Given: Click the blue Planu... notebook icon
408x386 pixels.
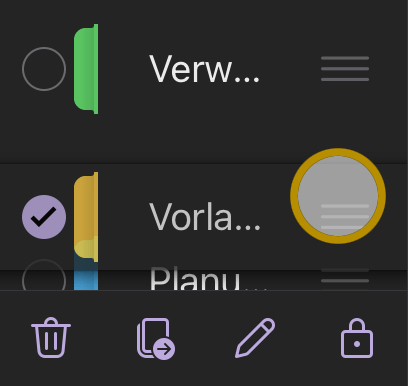Looking at the screenshot, I should click(x=86, y=276).
